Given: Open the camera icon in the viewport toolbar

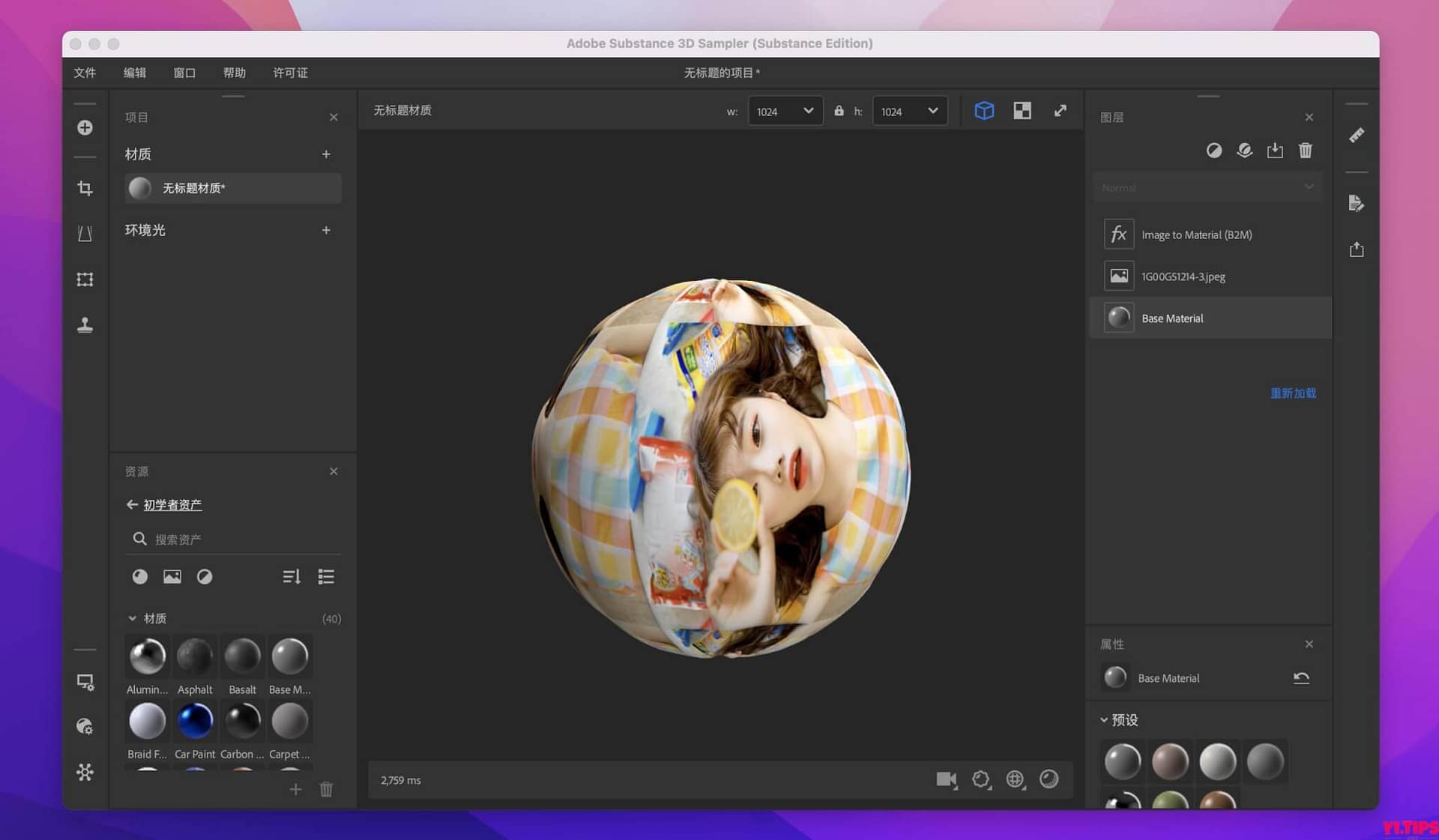Looking at the screenshot, I should click(x=947, y=779).
